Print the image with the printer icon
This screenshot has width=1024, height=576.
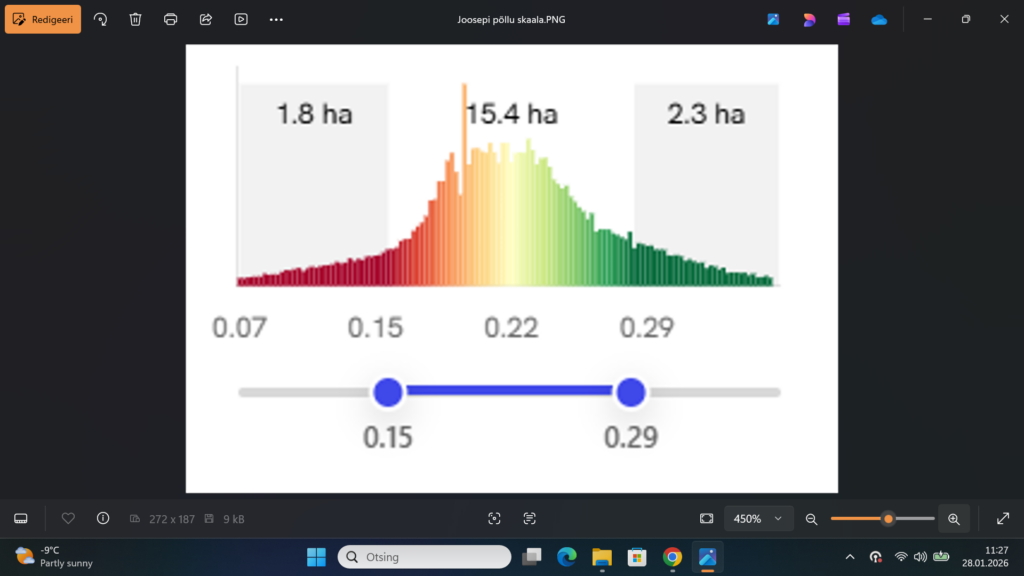click(x=170, y=19)
